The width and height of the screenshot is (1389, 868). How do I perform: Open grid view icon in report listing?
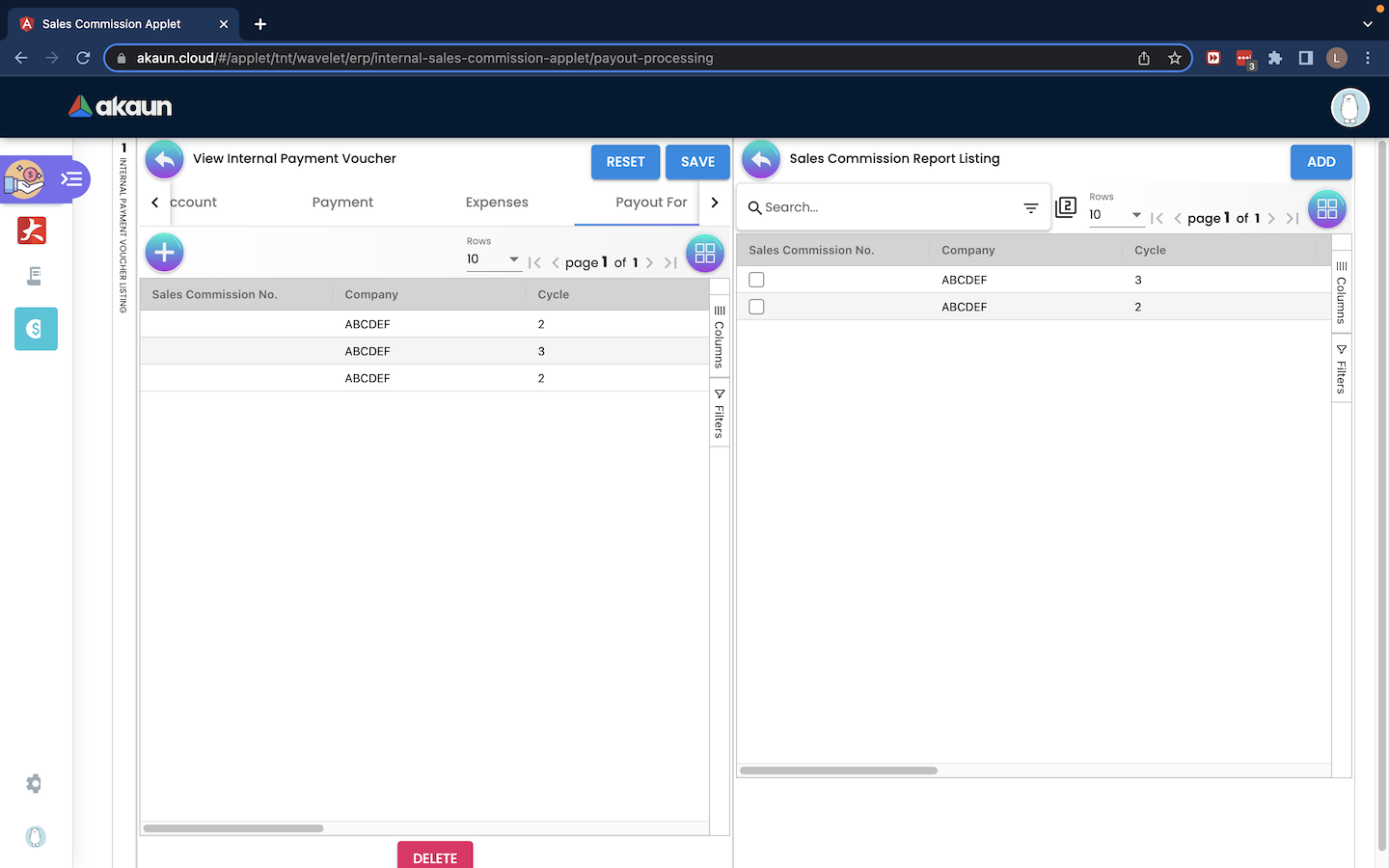click(1326, 208)
